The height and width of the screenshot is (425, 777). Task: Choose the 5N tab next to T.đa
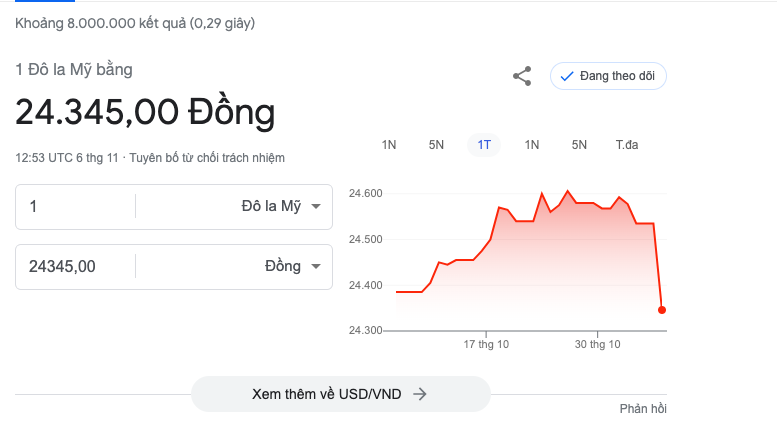pyautogui.click(x=579, y=145)
